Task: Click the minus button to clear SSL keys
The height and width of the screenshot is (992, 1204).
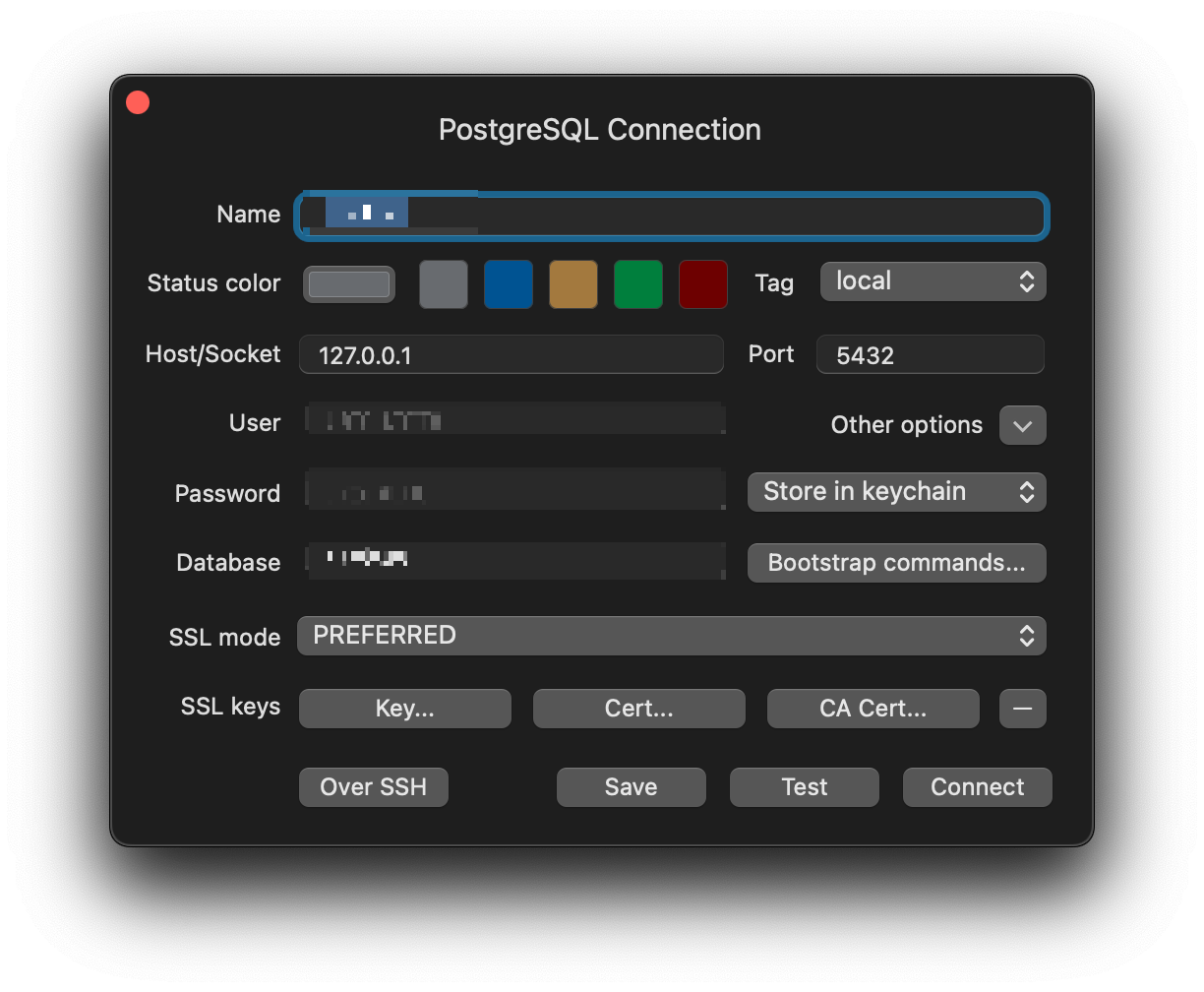Action: click(1023, 709)
